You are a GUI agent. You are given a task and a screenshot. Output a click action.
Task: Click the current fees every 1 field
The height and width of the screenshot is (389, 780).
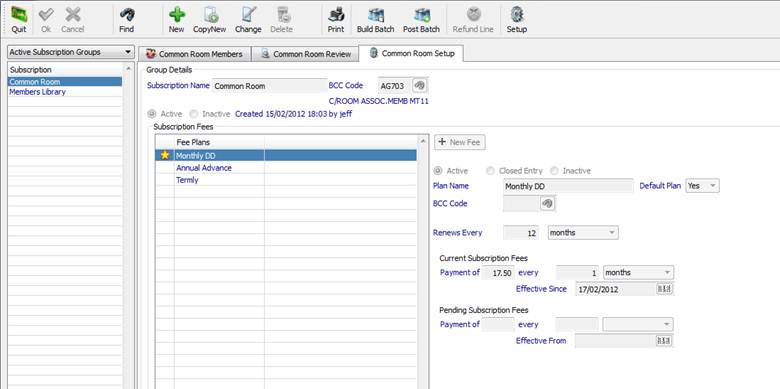coord(578,273)
